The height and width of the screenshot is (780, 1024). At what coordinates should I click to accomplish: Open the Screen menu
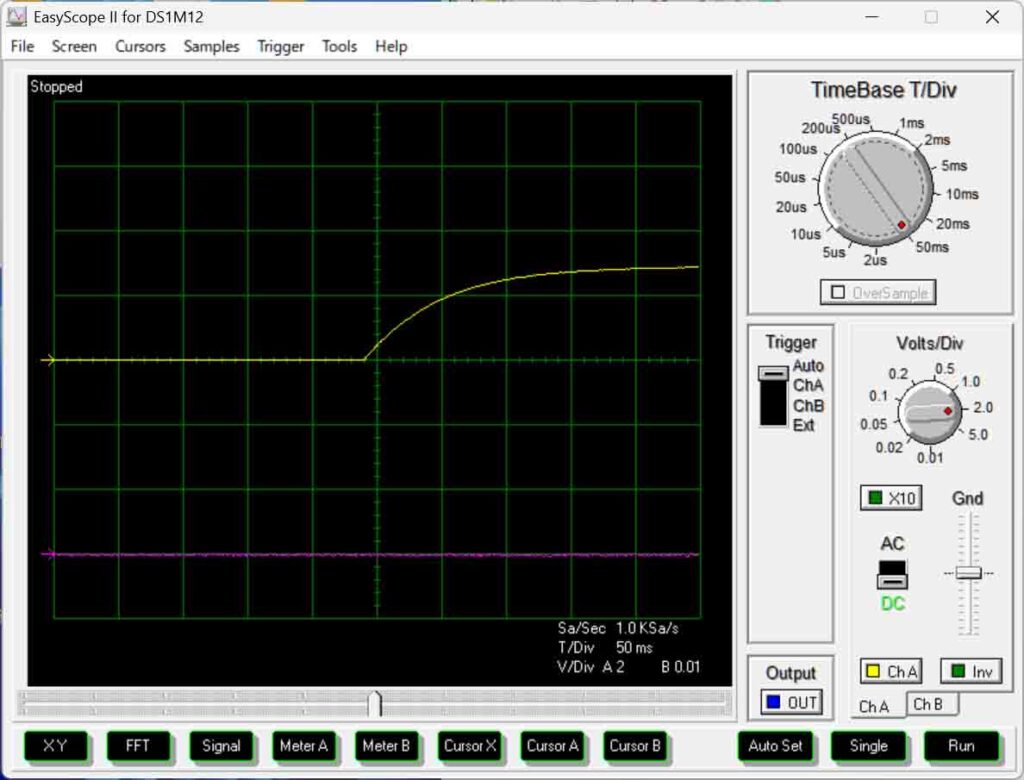click(74, 46)
